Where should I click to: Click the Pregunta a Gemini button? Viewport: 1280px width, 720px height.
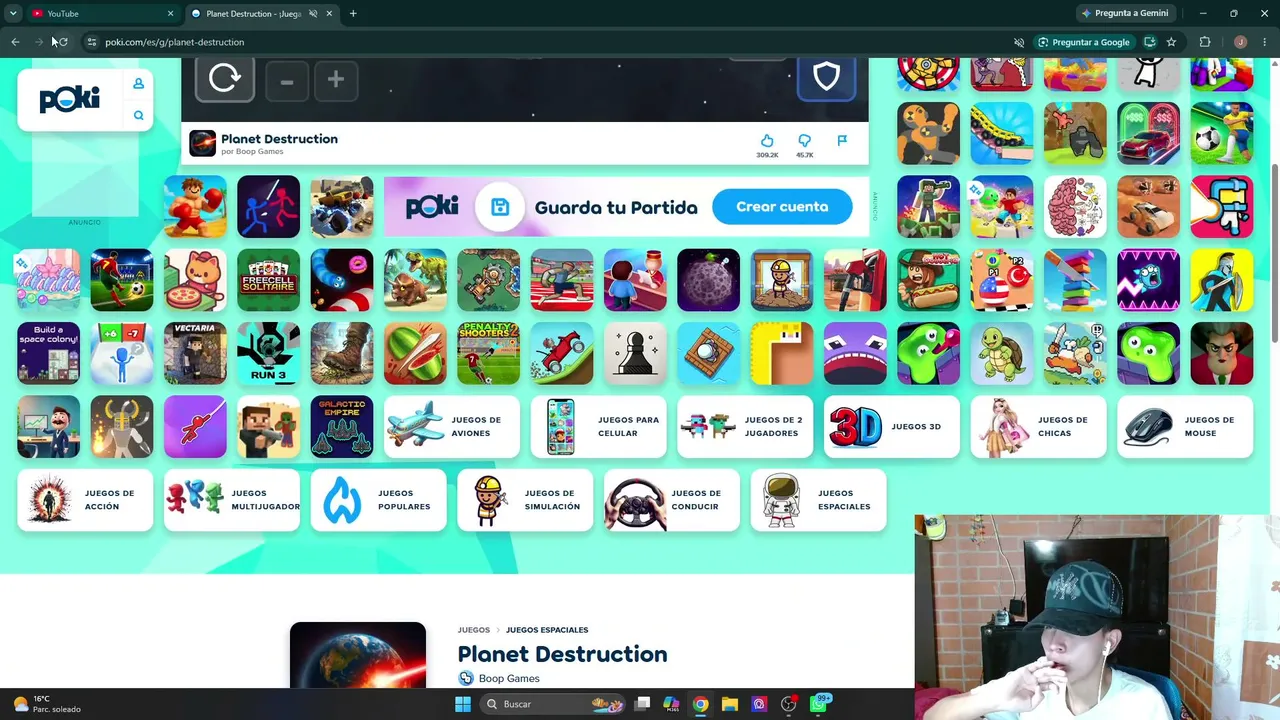coord(1124,13)
